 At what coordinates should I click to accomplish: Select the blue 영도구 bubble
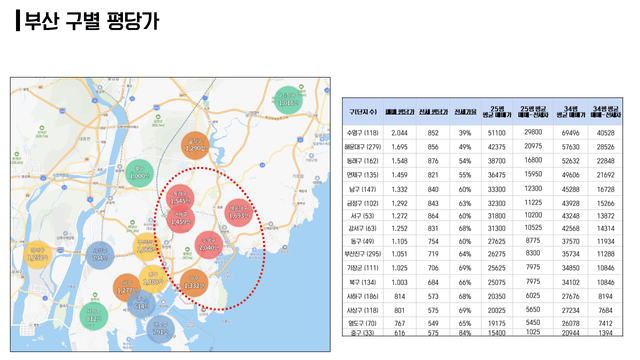160,329
